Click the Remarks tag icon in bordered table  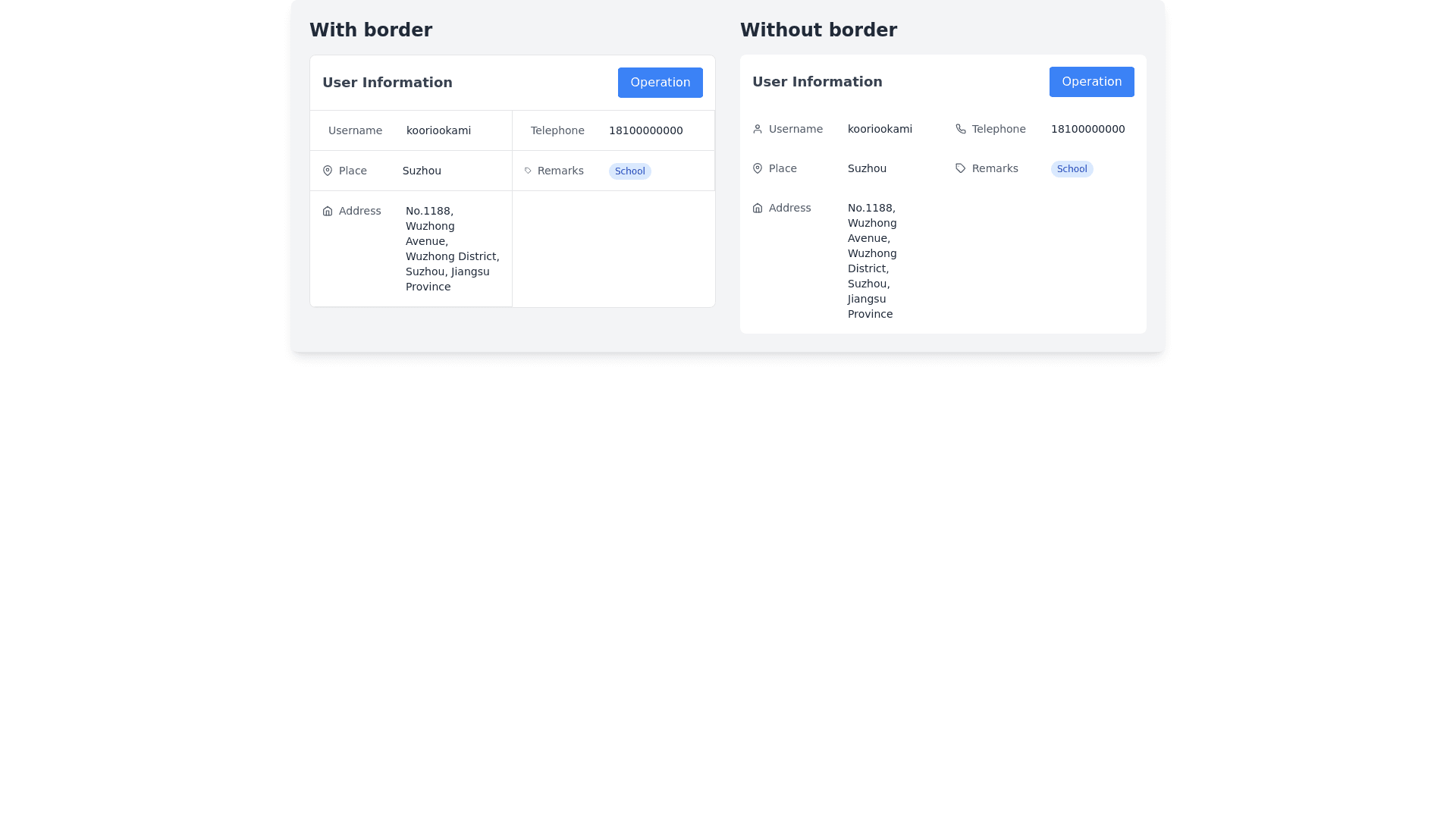528,171
